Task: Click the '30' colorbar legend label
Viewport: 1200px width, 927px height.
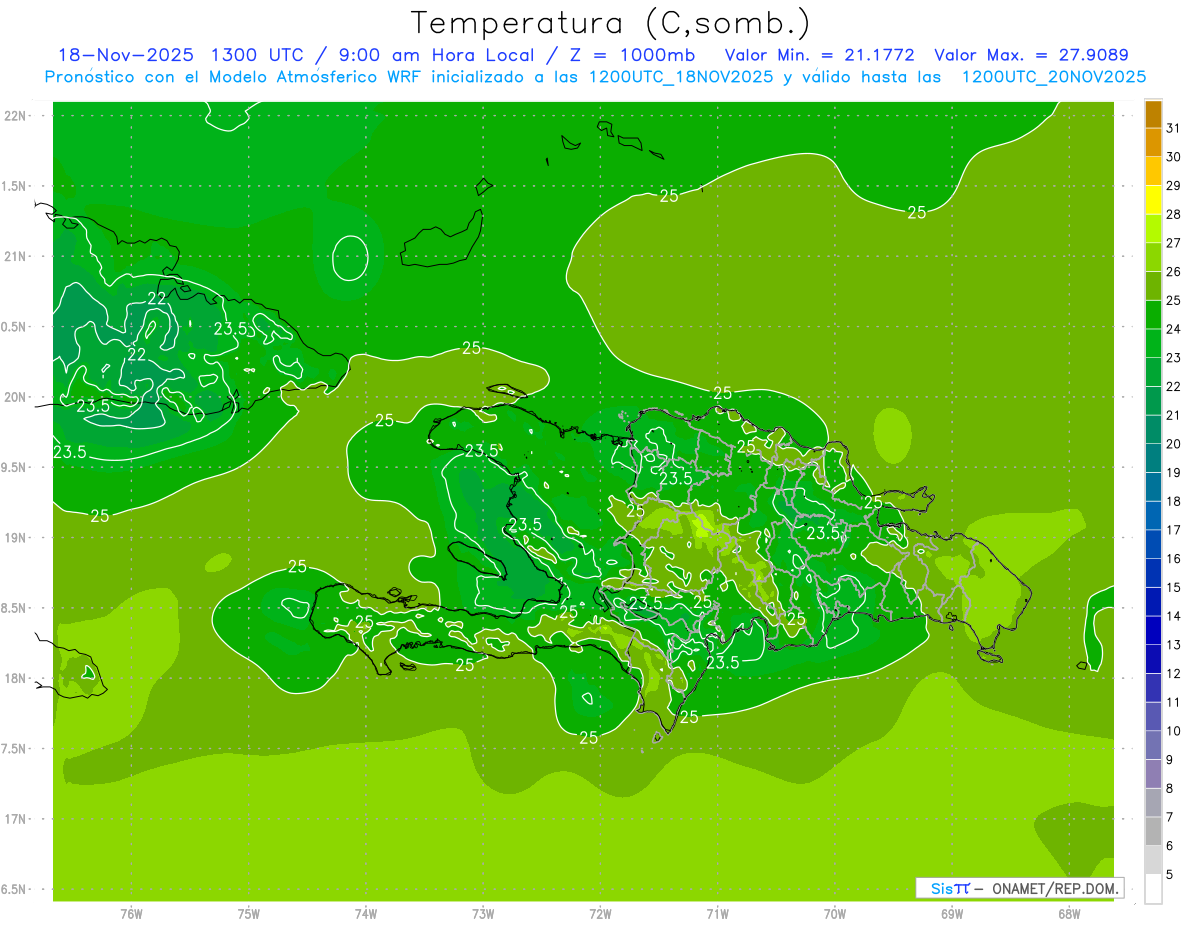Action: tap(1173, 157)
